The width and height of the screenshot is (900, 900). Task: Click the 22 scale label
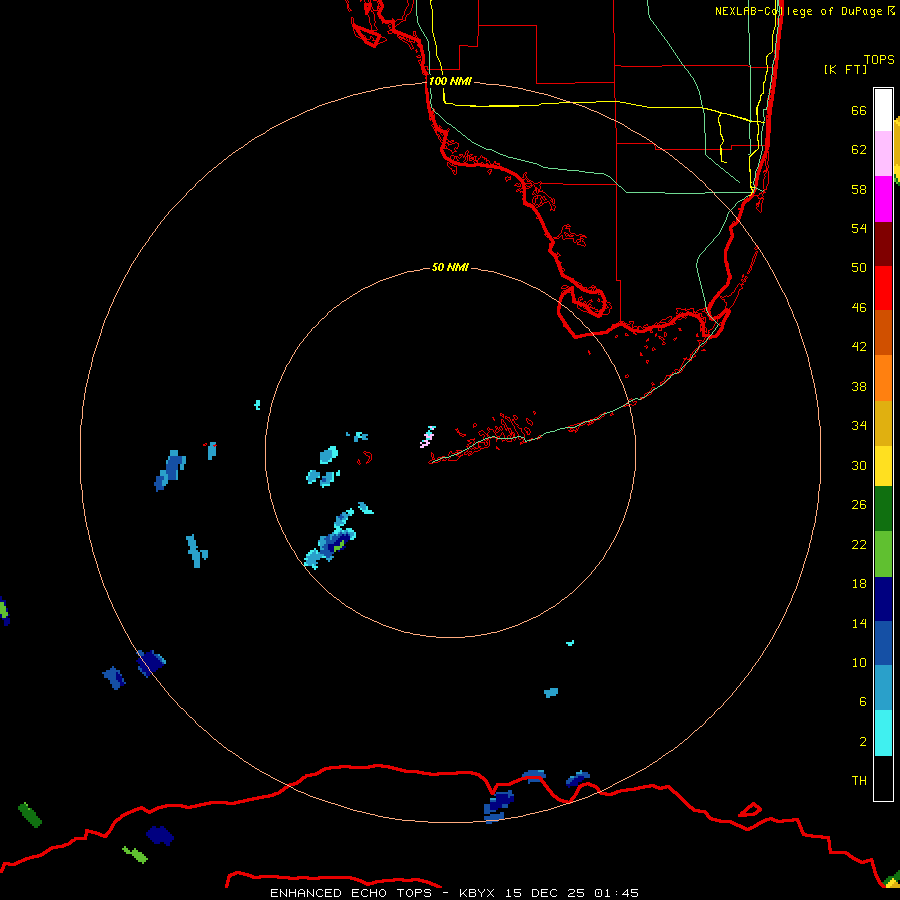(859, 545)
